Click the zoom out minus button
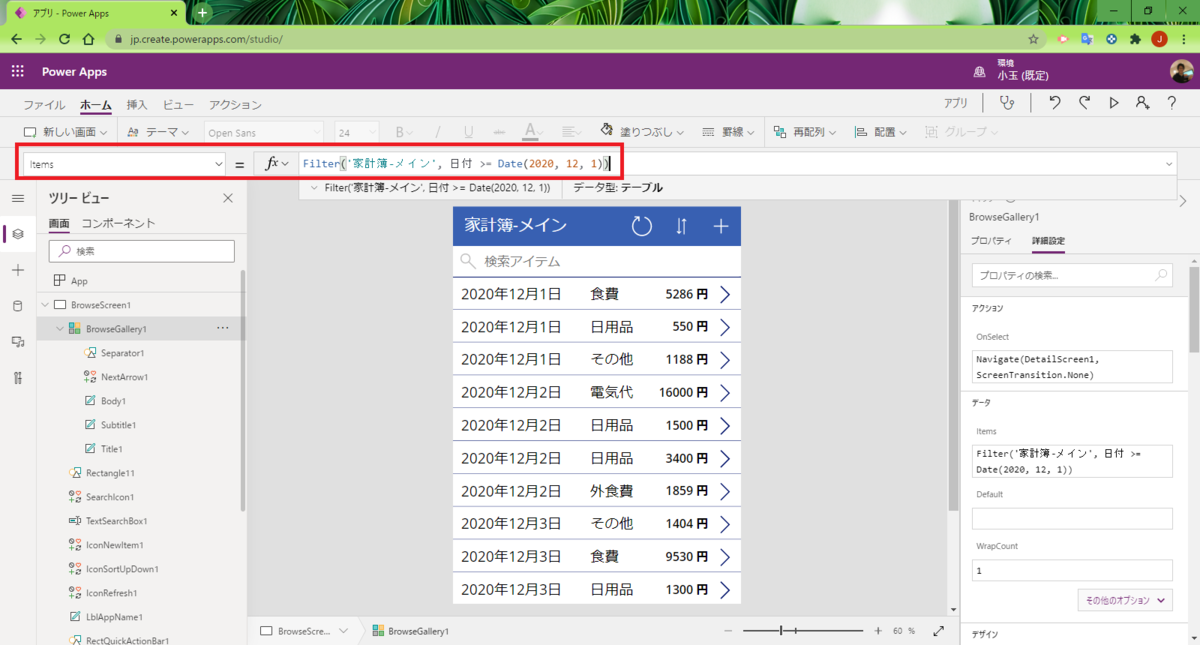Image resolution: width=1200 pixels, height=645 pixels. (x=728, y=631)
